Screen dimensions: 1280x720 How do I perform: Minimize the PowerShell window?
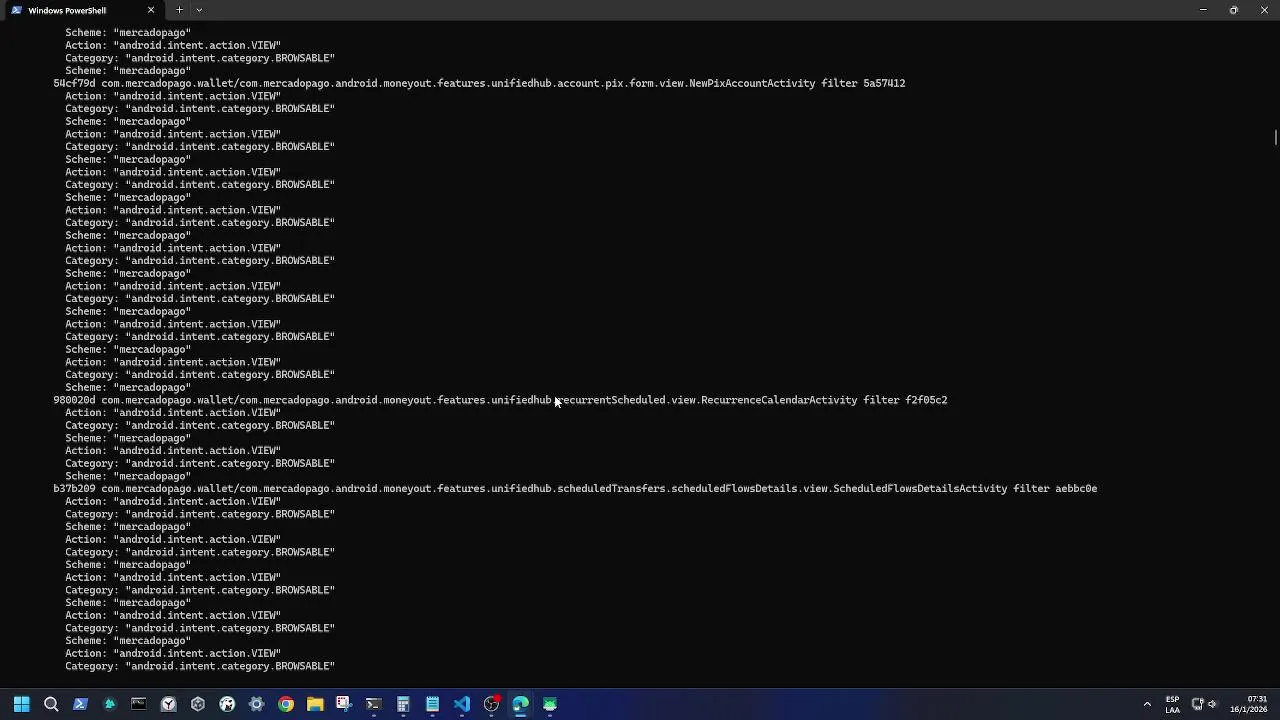1203,10
